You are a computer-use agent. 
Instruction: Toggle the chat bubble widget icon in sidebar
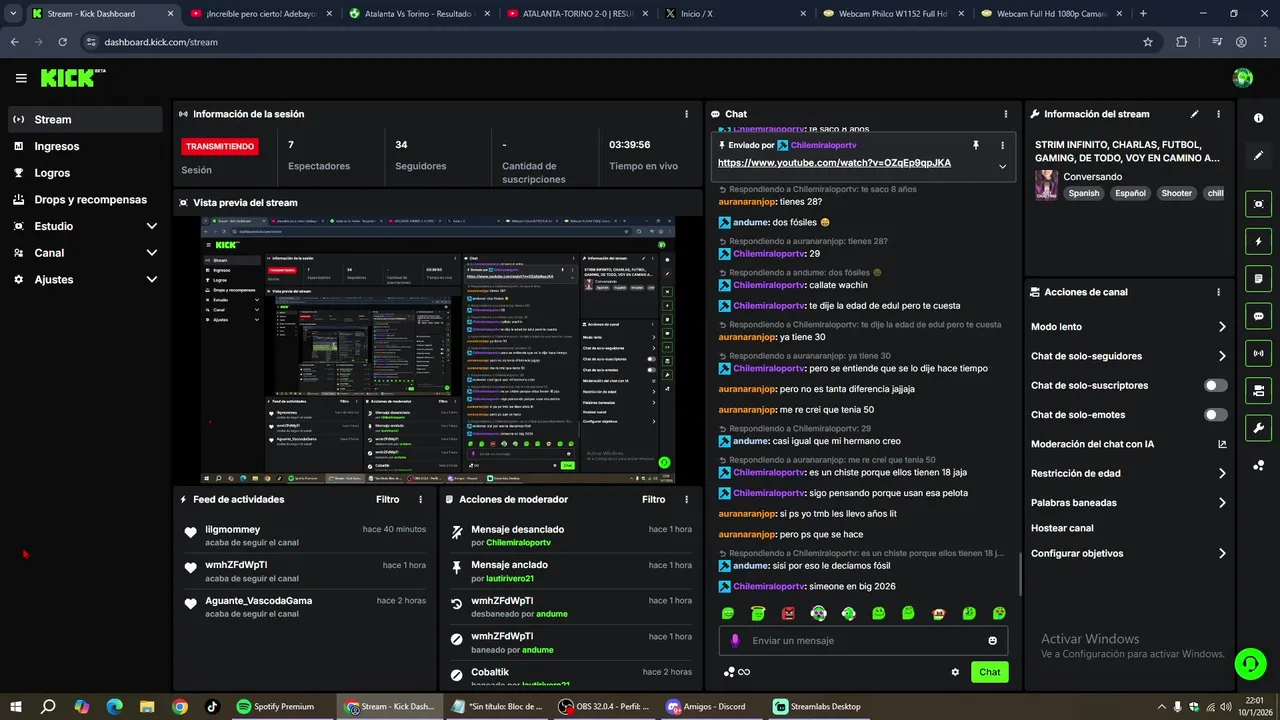(x=1258, y=316)
